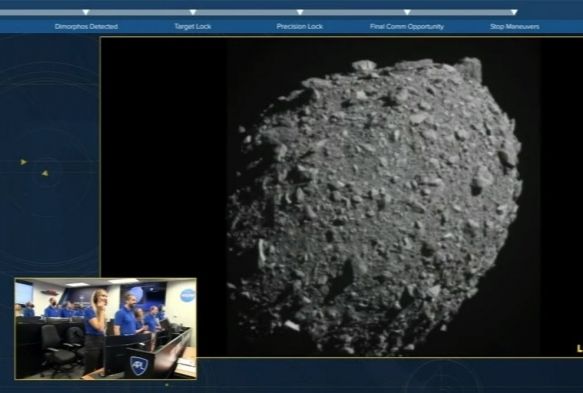This screenshot has width=583, height=393.
Task: Open the mission control room video inset
Action: [106, 329]
